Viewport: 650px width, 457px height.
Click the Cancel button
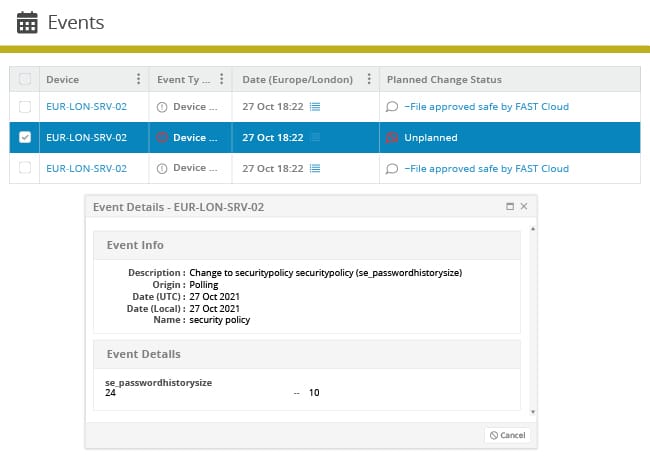coord(507,435)
